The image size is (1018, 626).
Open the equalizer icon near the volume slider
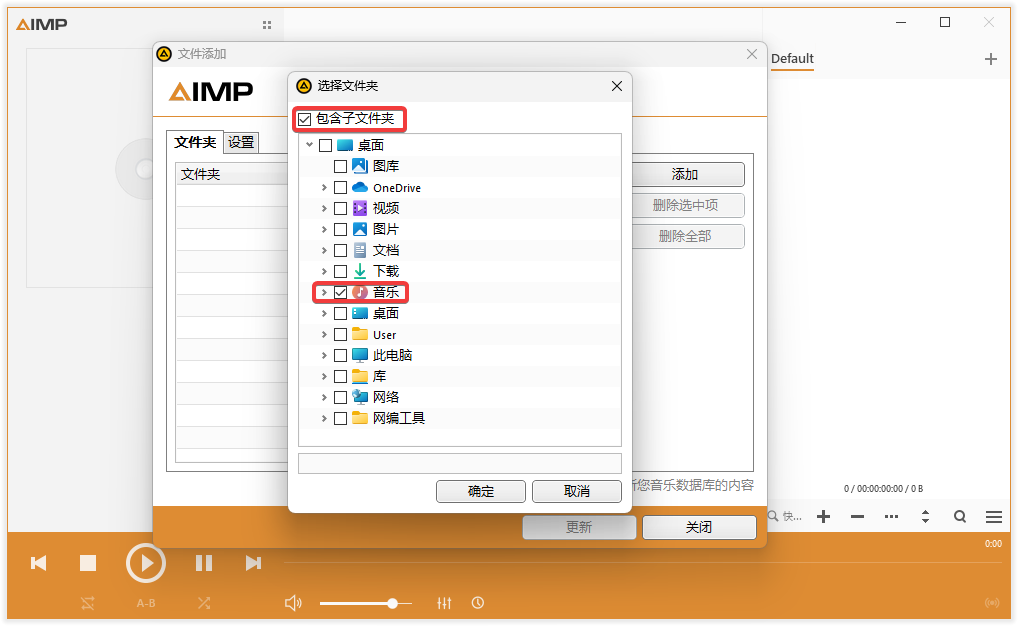point(444,603)
